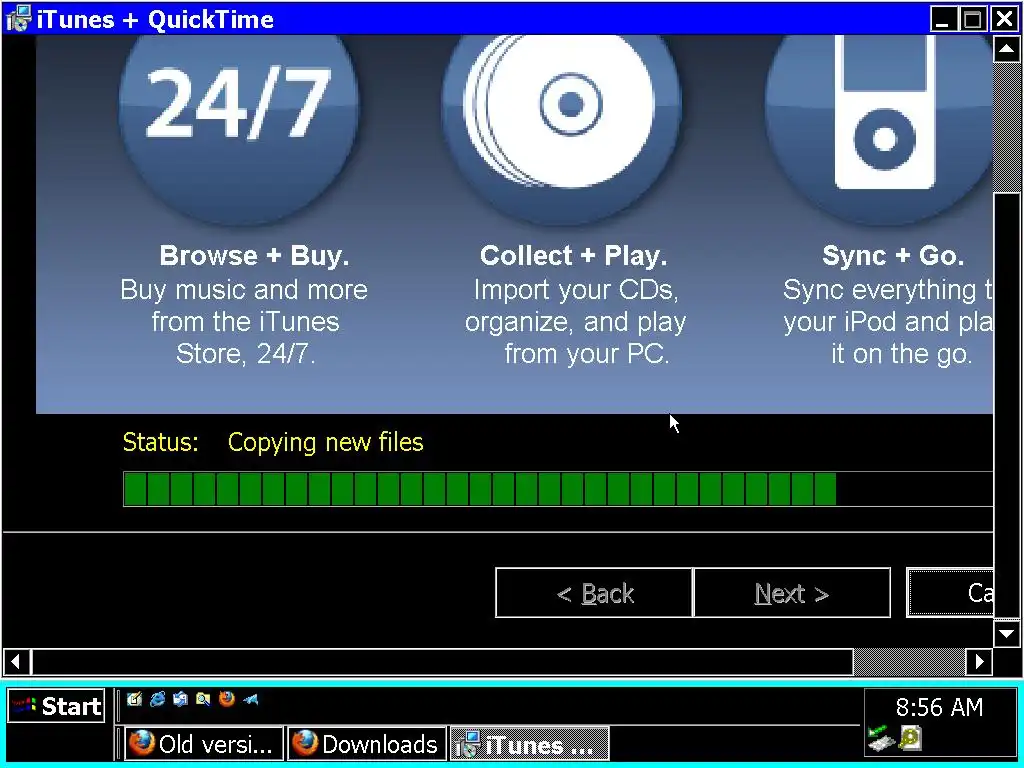The image size is (1024, 768).
Task: Click the installer icon in the title bar
Action: tap(18, 19)
